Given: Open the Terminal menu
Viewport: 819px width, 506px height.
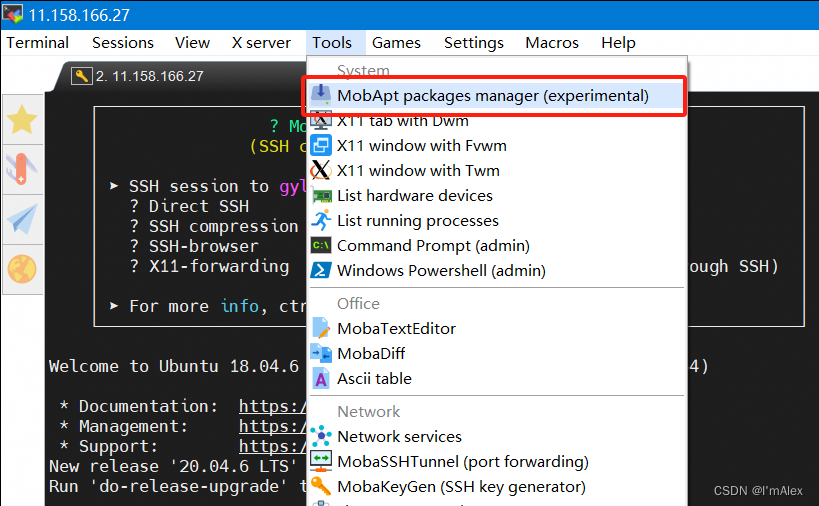Looking at the screenshot, I should coord(38,43).
